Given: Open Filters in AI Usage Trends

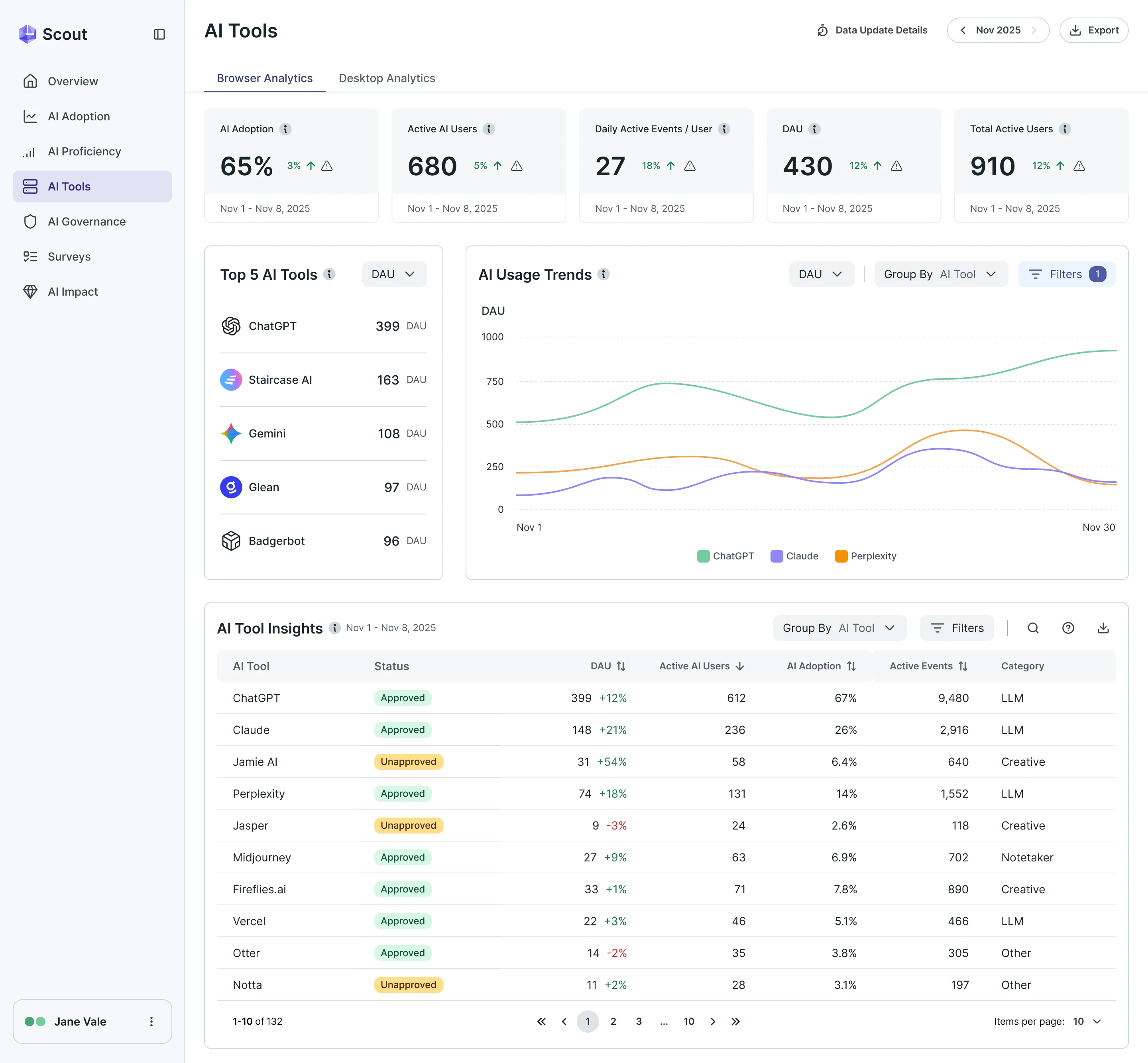Looking at the screenshot, I should coord(1066,275).
